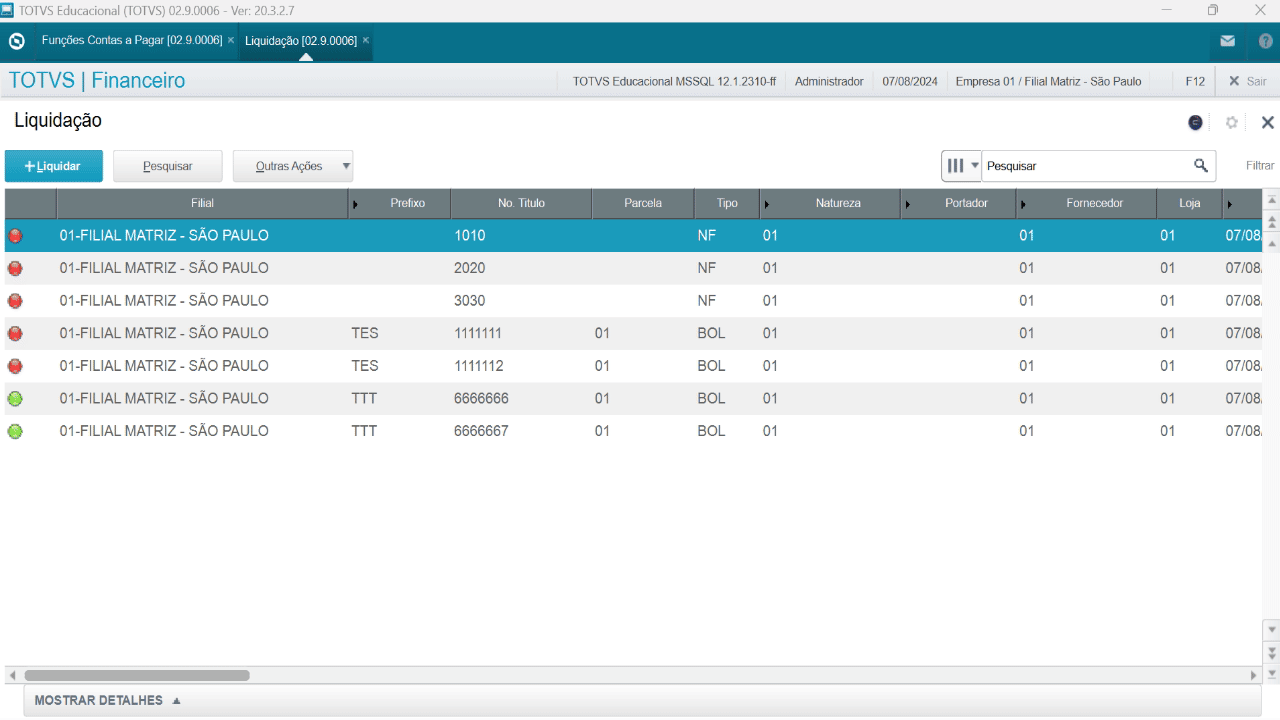The height and width of the screenshot is (720, 1280).
Task: Click the Liquidar button
Action: [x=53, y=166]
